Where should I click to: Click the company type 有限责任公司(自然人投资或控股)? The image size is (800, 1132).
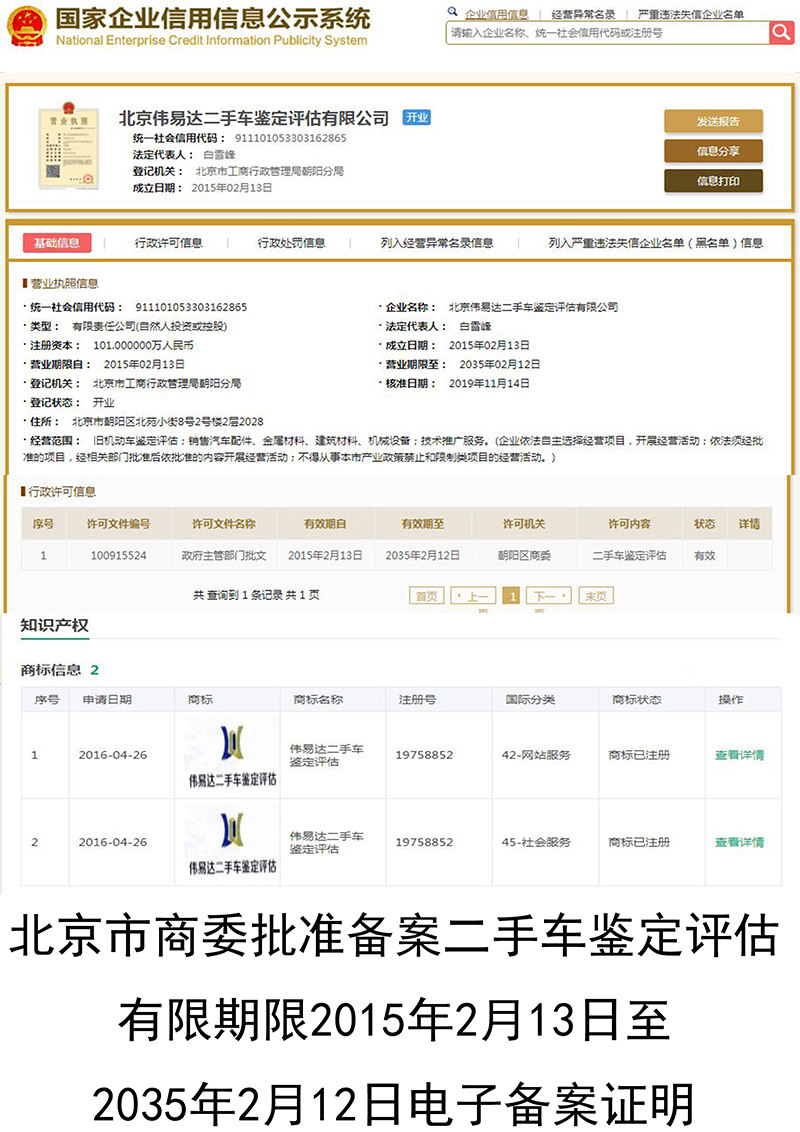pos(149,326)
